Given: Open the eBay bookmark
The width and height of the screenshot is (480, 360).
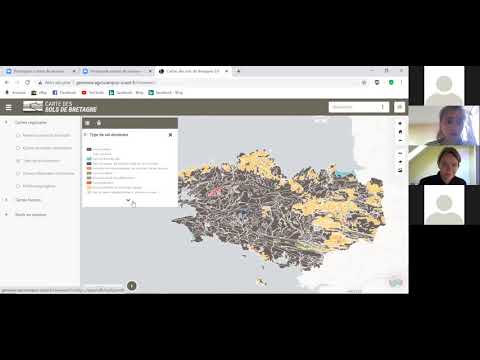Looking at the screenshot, I should [x=39, y=92].
